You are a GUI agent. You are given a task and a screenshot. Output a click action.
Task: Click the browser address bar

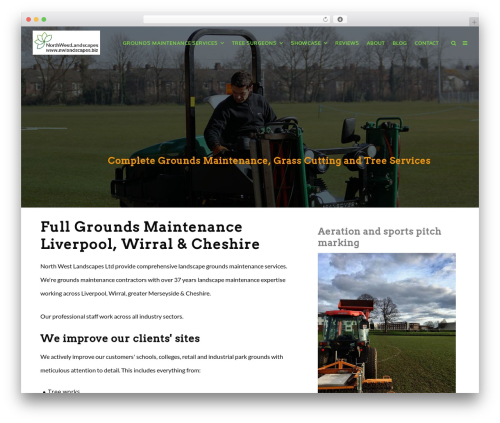point(237,20)
